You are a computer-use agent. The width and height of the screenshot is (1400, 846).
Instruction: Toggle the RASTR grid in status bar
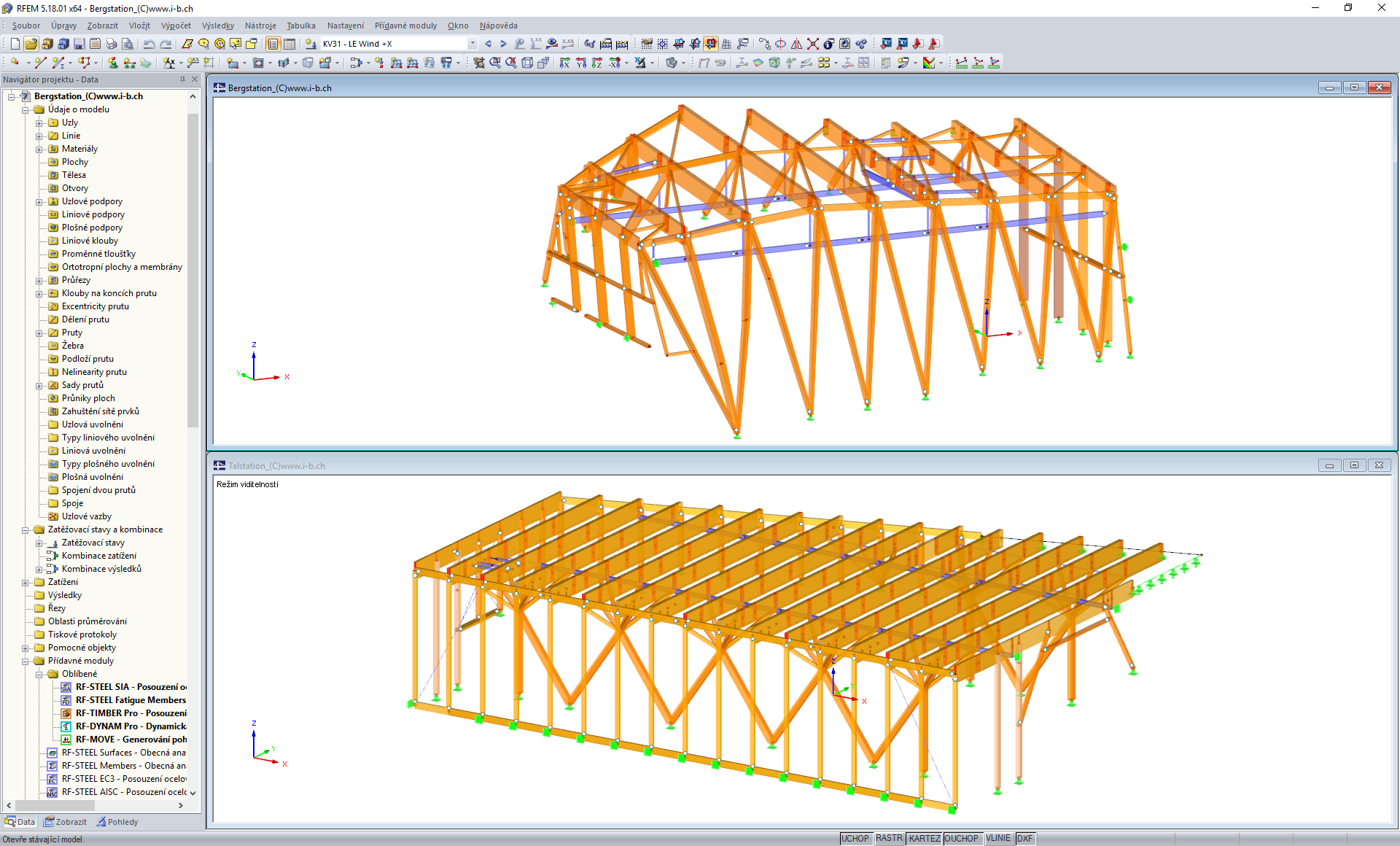[889, 838]
